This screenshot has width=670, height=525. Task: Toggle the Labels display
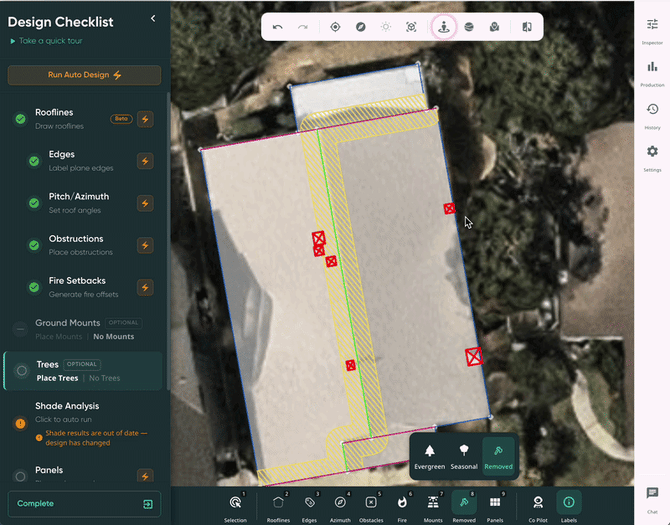(x=569, y=502)
